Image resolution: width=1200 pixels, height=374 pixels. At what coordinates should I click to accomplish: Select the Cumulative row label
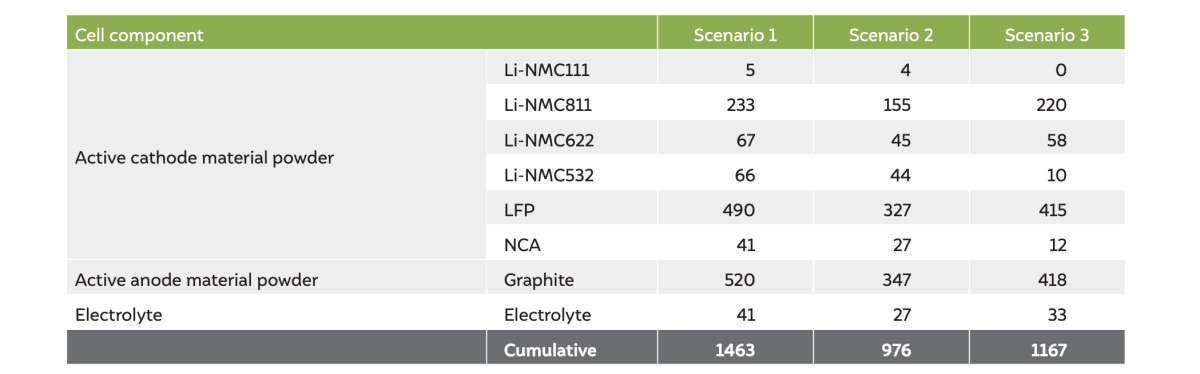click(550, 350)
